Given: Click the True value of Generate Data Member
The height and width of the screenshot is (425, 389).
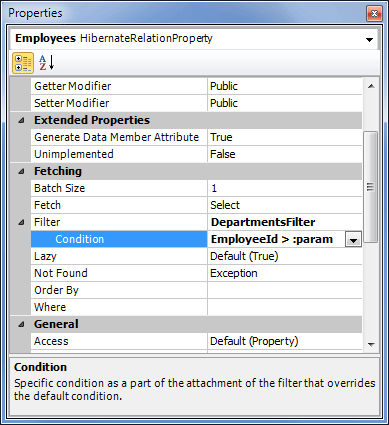Looking at the screenshot, I should [x=221, y=137].
